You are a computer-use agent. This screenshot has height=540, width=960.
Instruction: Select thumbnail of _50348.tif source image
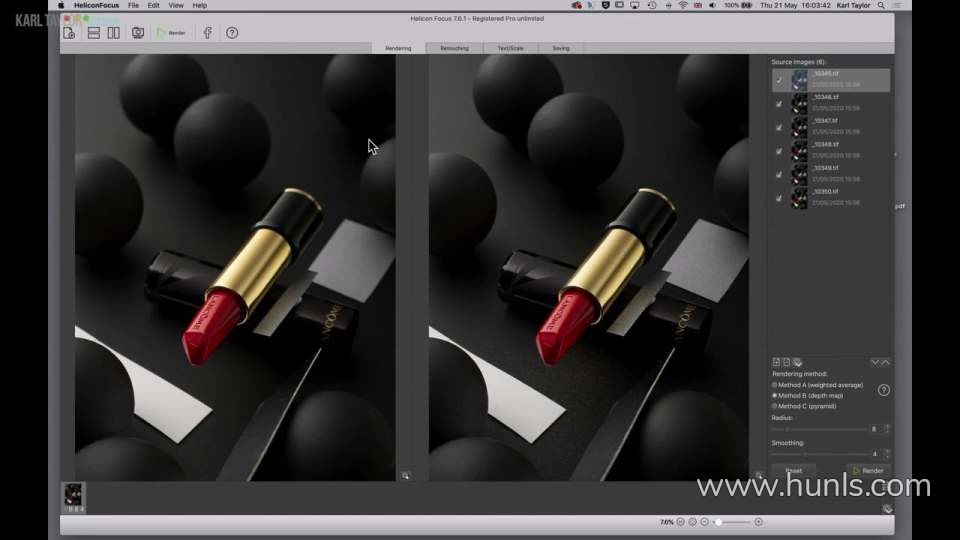[799, 151]
